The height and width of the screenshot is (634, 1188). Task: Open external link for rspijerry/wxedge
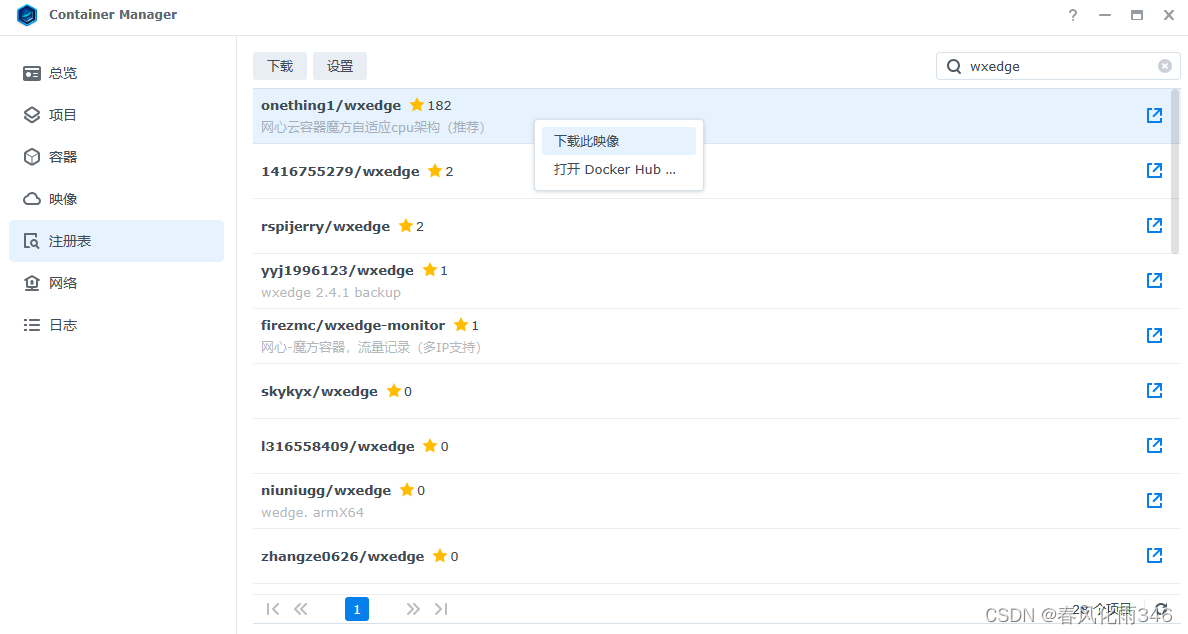1154,225
